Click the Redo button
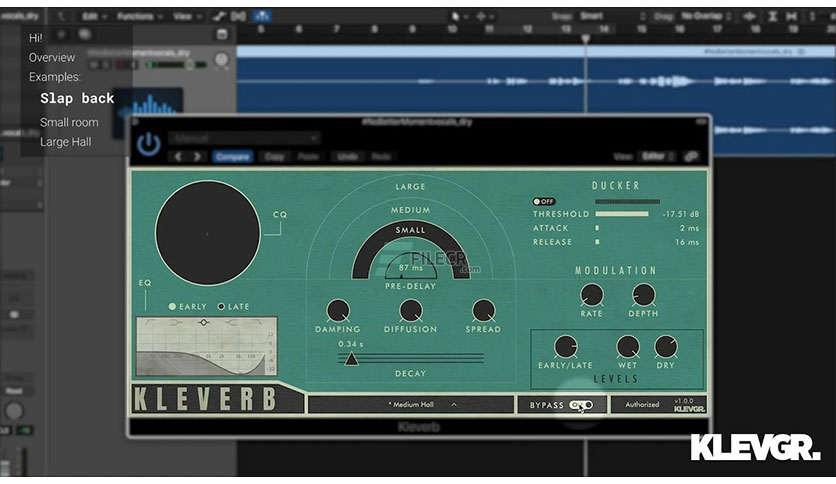 point(381,156)
